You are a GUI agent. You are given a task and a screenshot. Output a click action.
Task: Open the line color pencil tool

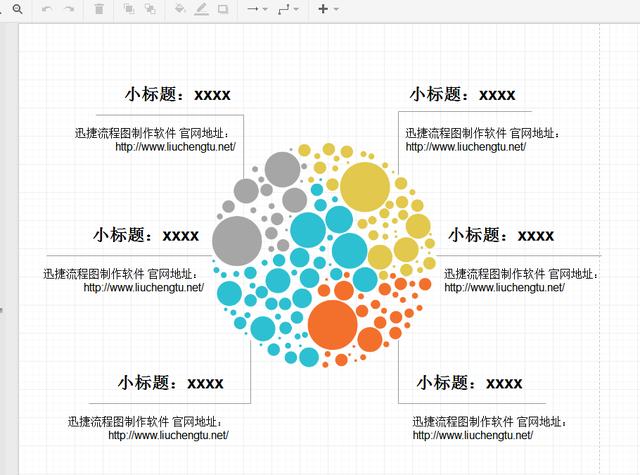point(201,9)
